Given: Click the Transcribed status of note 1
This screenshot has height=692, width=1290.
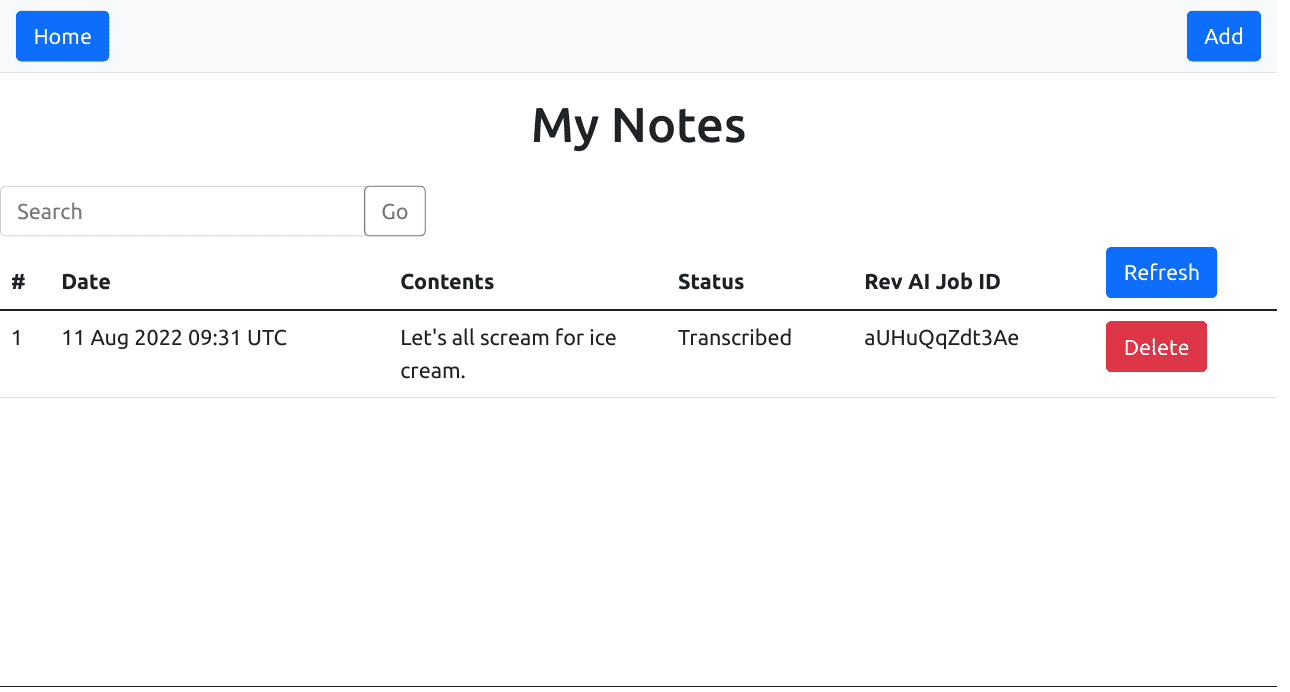Looking at the screenshot, I should 735,338.
